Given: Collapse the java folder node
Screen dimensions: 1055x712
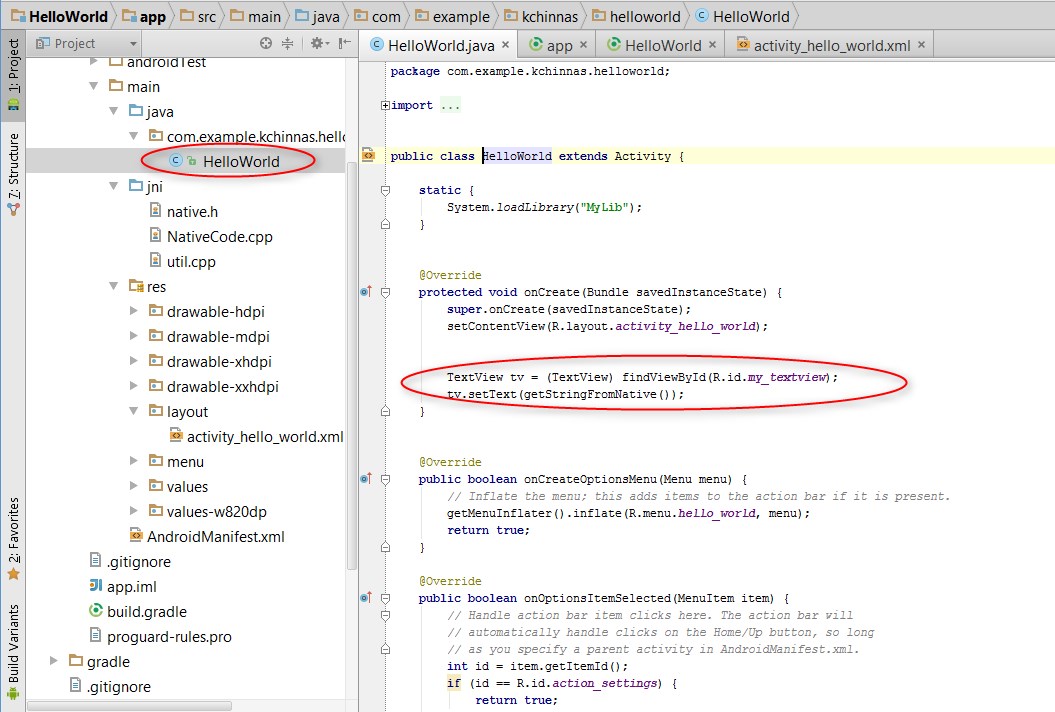Looking at the screenshot, I should pos(114,111).
